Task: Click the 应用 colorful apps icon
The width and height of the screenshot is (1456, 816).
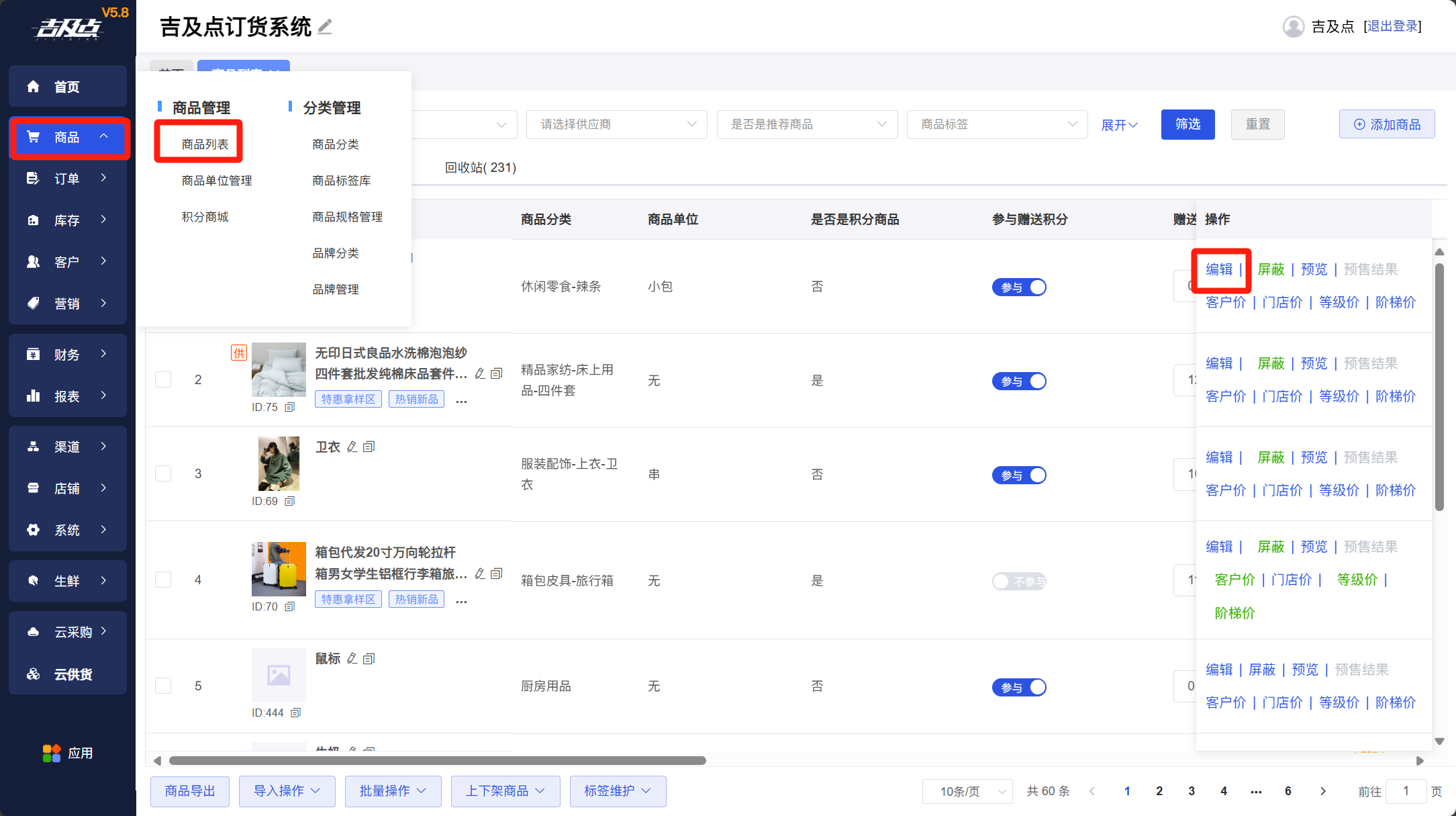Action: click(51, 754)
